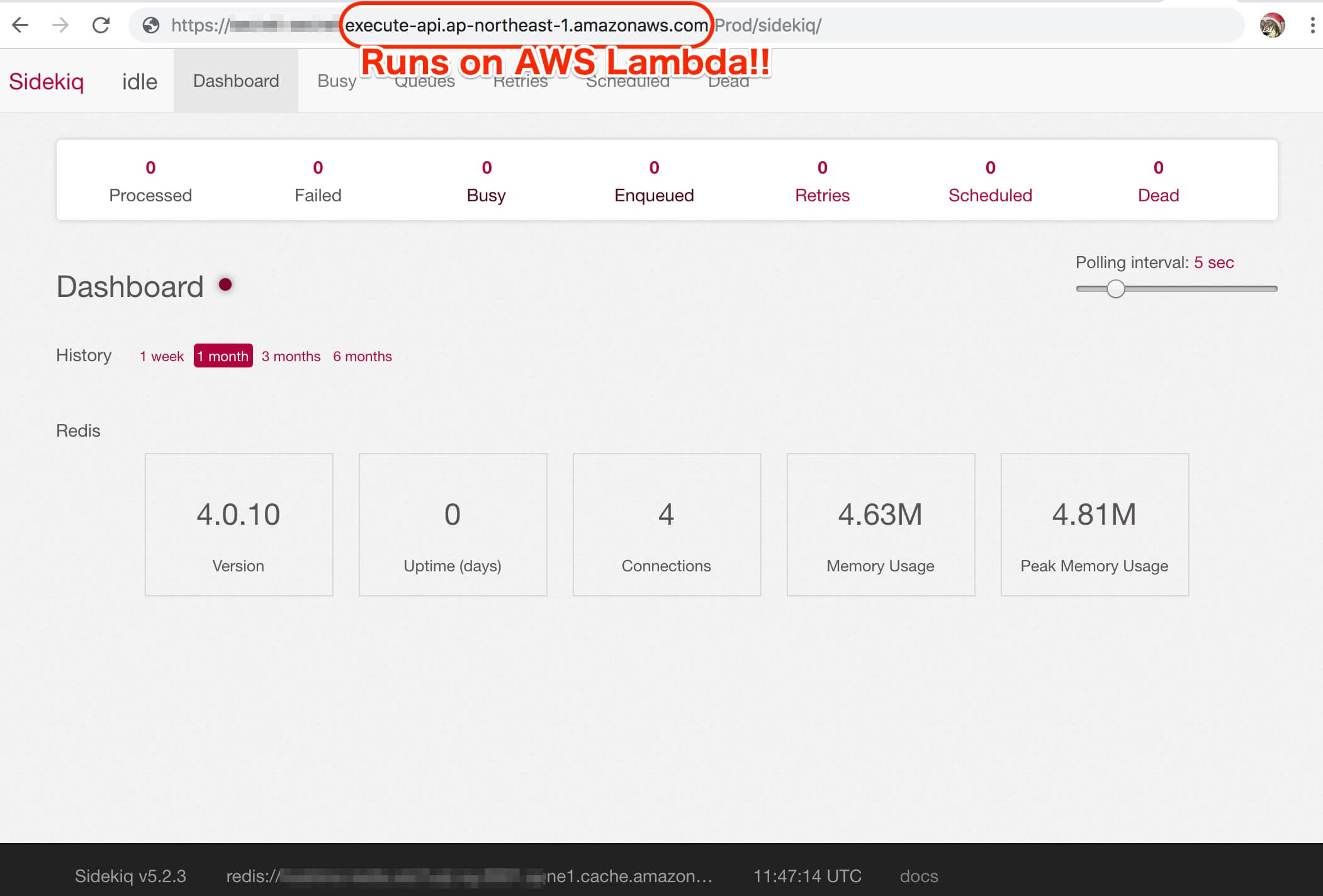Click the browser back arrow
The width and height of the screenshot is (1323, 896).
click(20, 25)
